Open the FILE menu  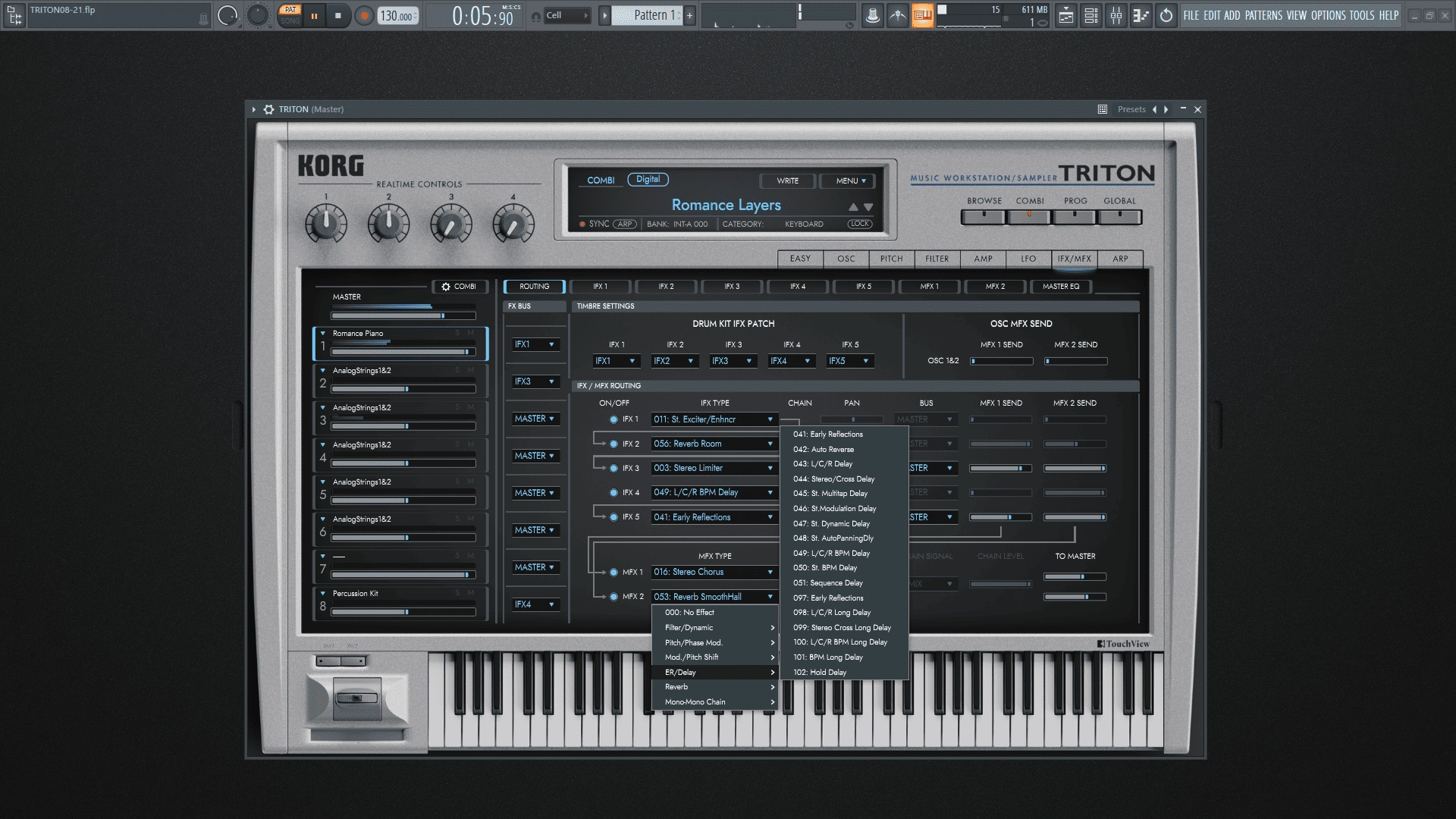(x=1191, y=15)
